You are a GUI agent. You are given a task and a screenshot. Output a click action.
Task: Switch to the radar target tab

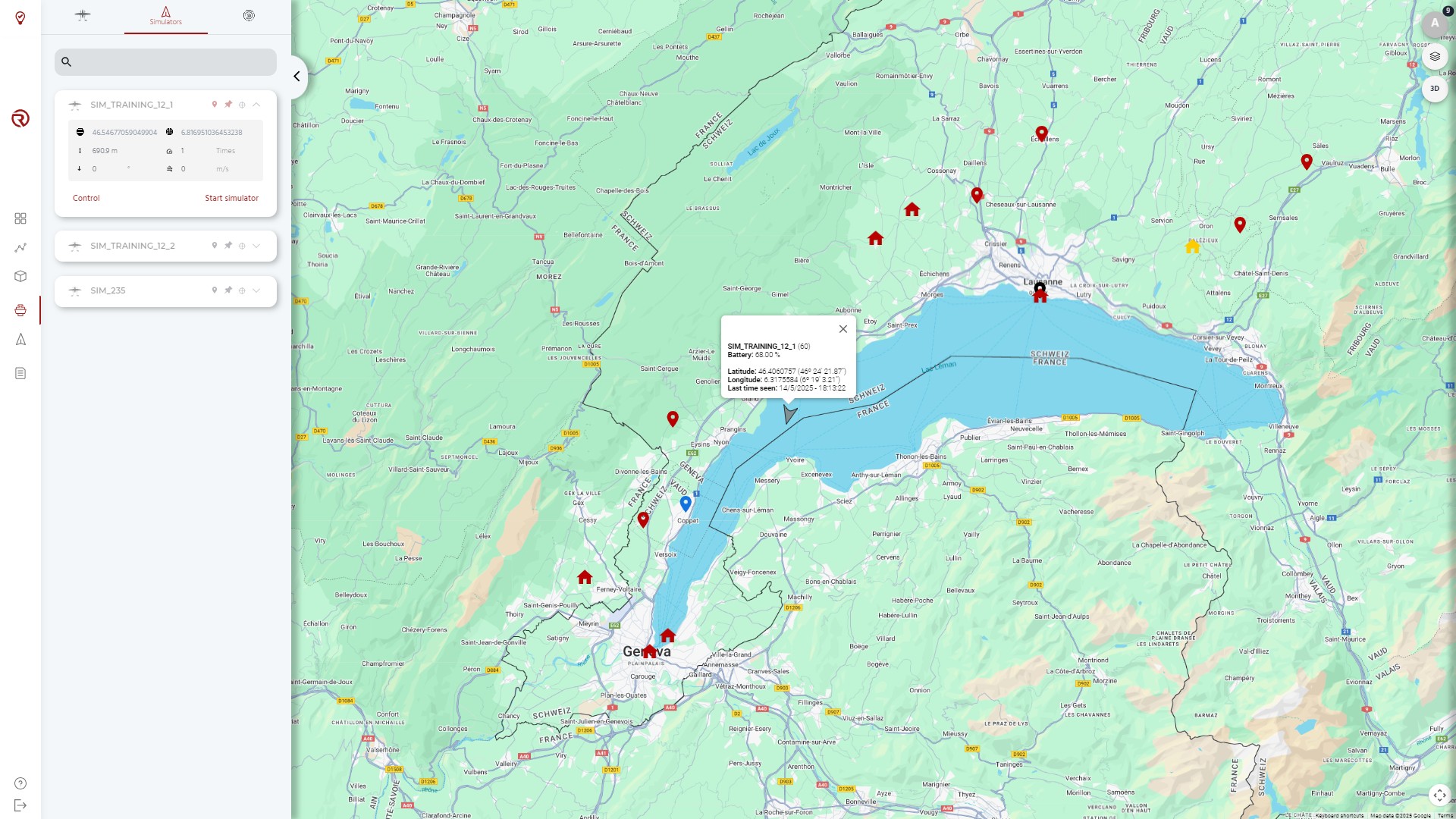pyautogui.click(x=249, y=15)
